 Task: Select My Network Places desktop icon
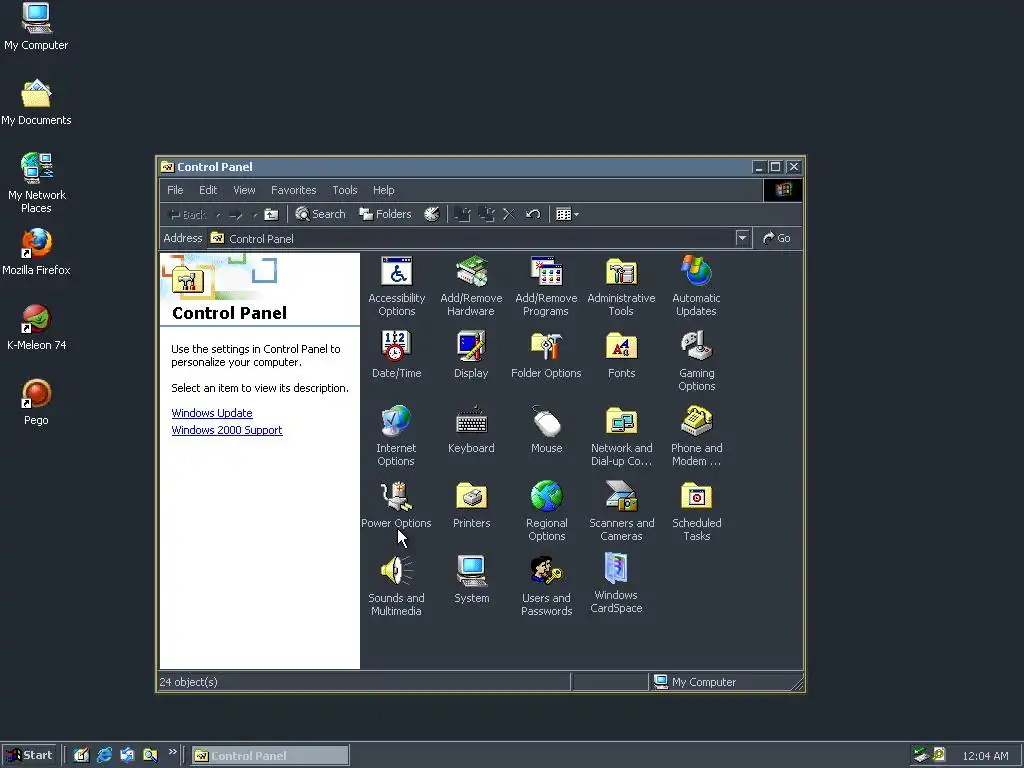point(37,183)
